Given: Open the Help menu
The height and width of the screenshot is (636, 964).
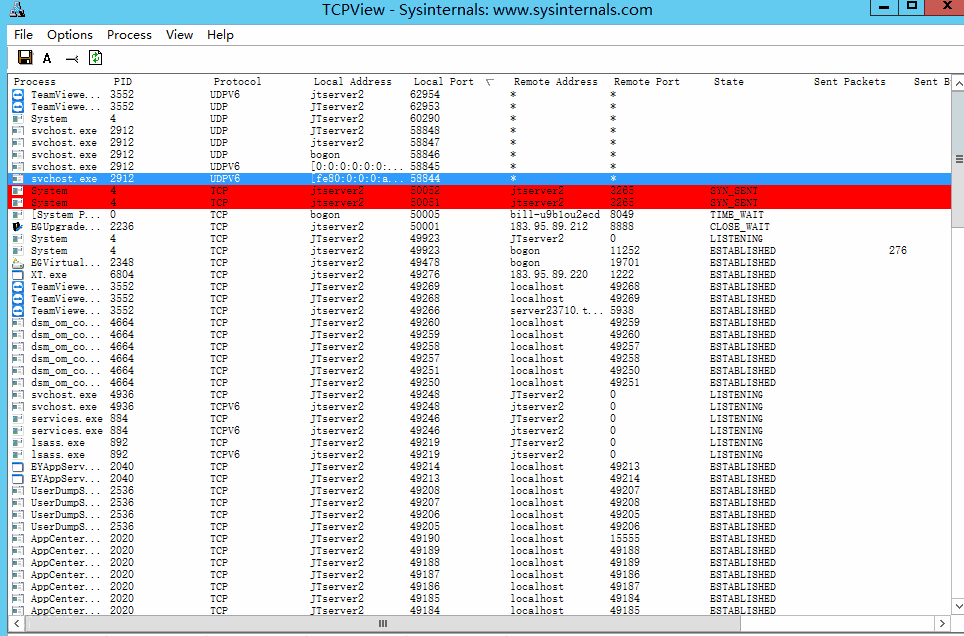Looking at the screenshot, I should pyautogui.click(x=220, y=35).
